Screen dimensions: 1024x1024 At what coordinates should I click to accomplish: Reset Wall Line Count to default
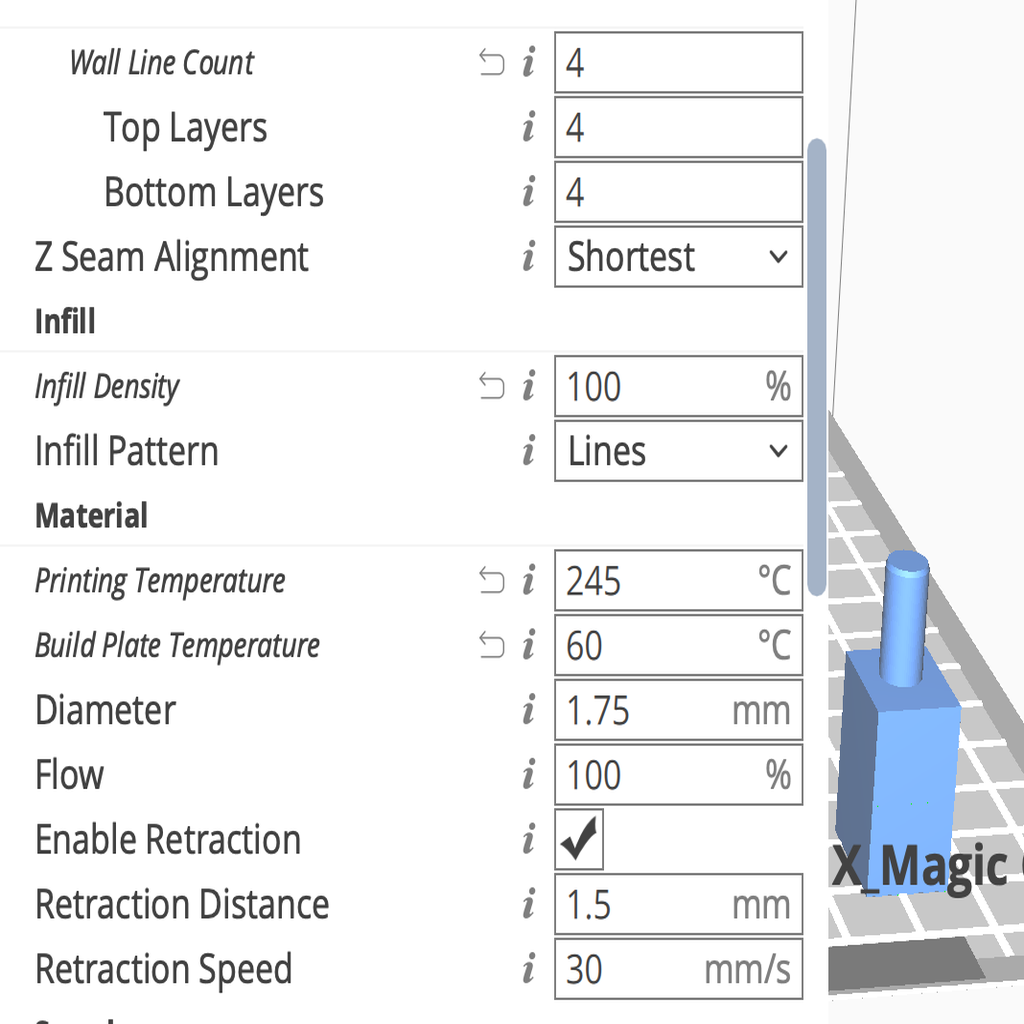(x=491, y=63)
